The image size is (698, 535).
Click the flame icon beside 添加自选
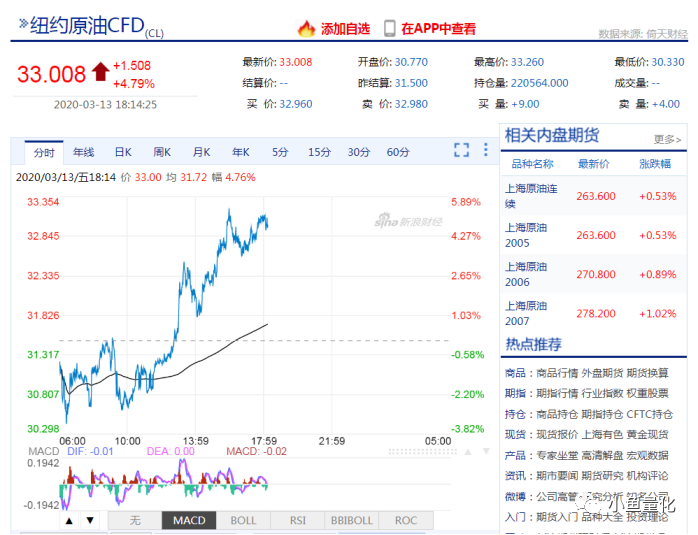[306, 29]
